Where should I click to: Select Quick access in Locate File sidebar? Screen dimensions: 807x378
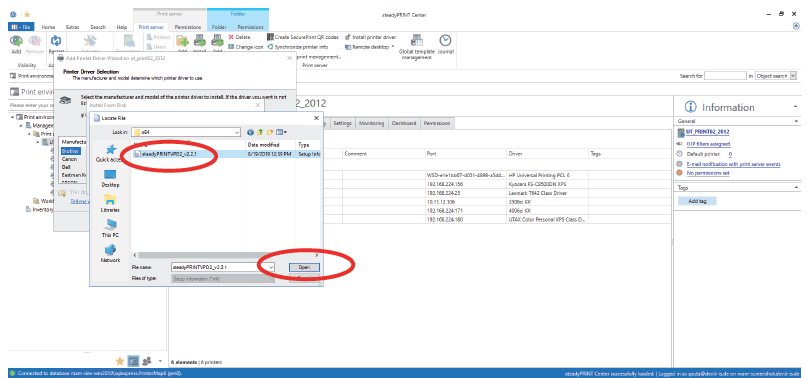[x=110, y=153]
